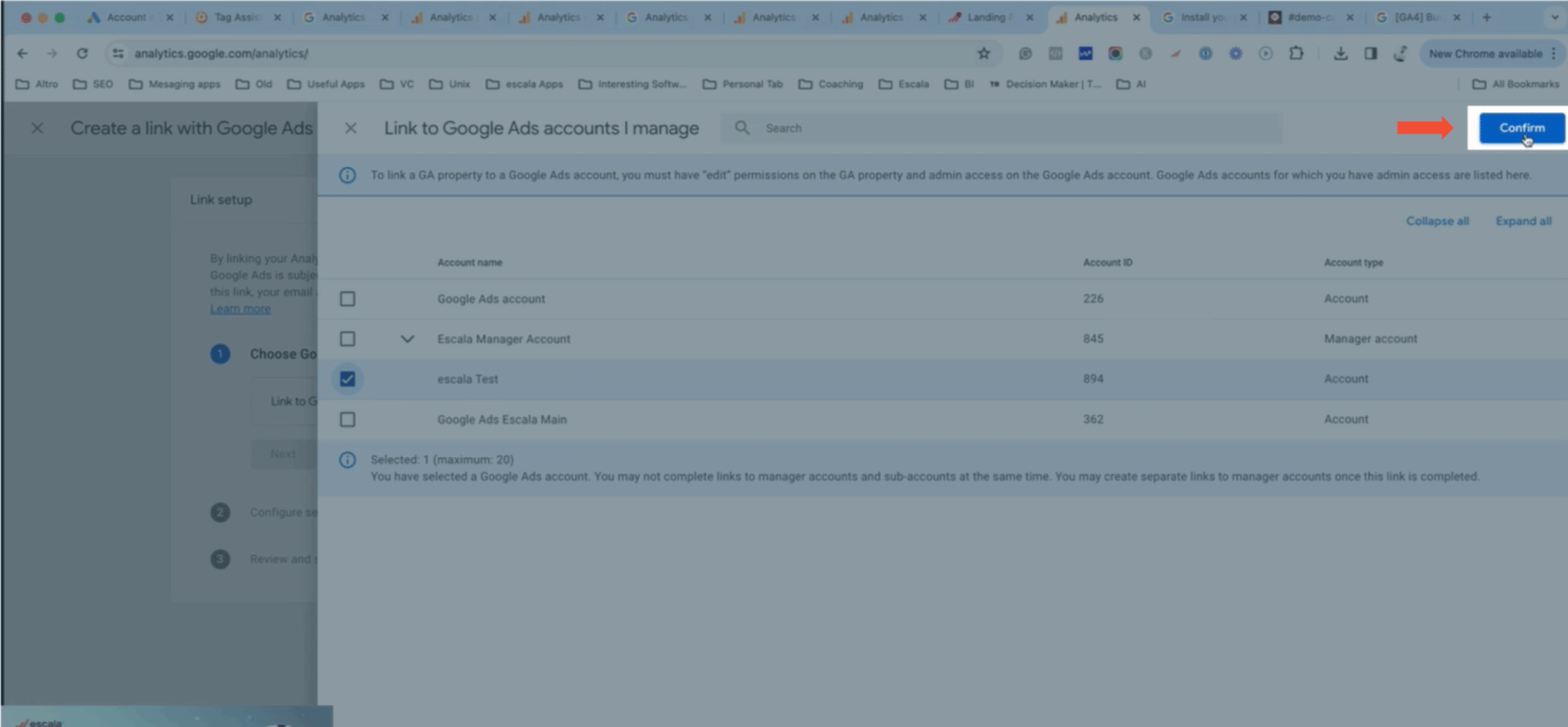Bookmark this page with the star icon
This screenshot has height=727, width=1568.
pyautogui.click(x=983, y=53)
